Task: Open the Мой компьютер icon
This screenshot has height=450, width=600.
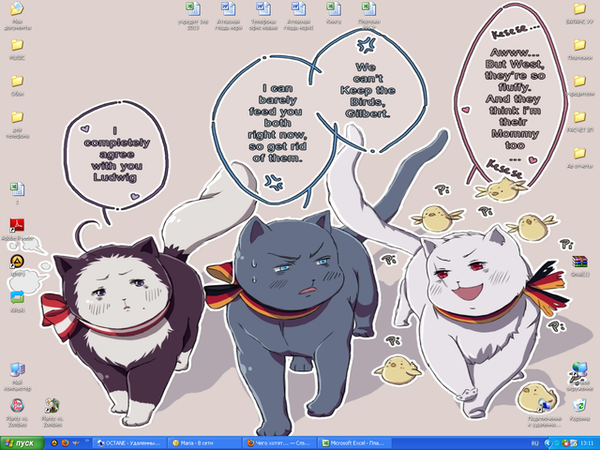Action: point(17,370)
